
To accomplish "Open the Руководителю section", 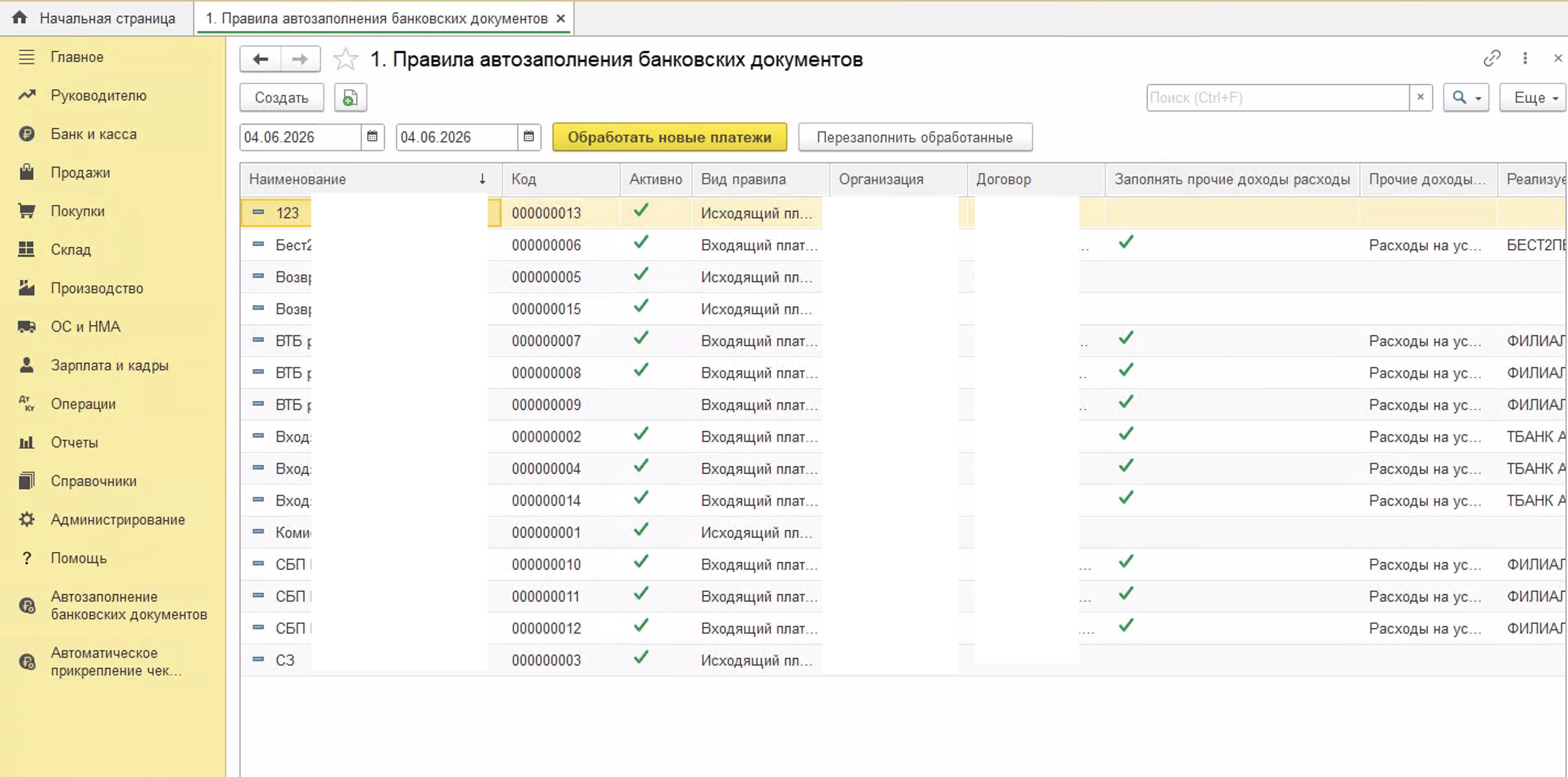I will coord(99,95).
